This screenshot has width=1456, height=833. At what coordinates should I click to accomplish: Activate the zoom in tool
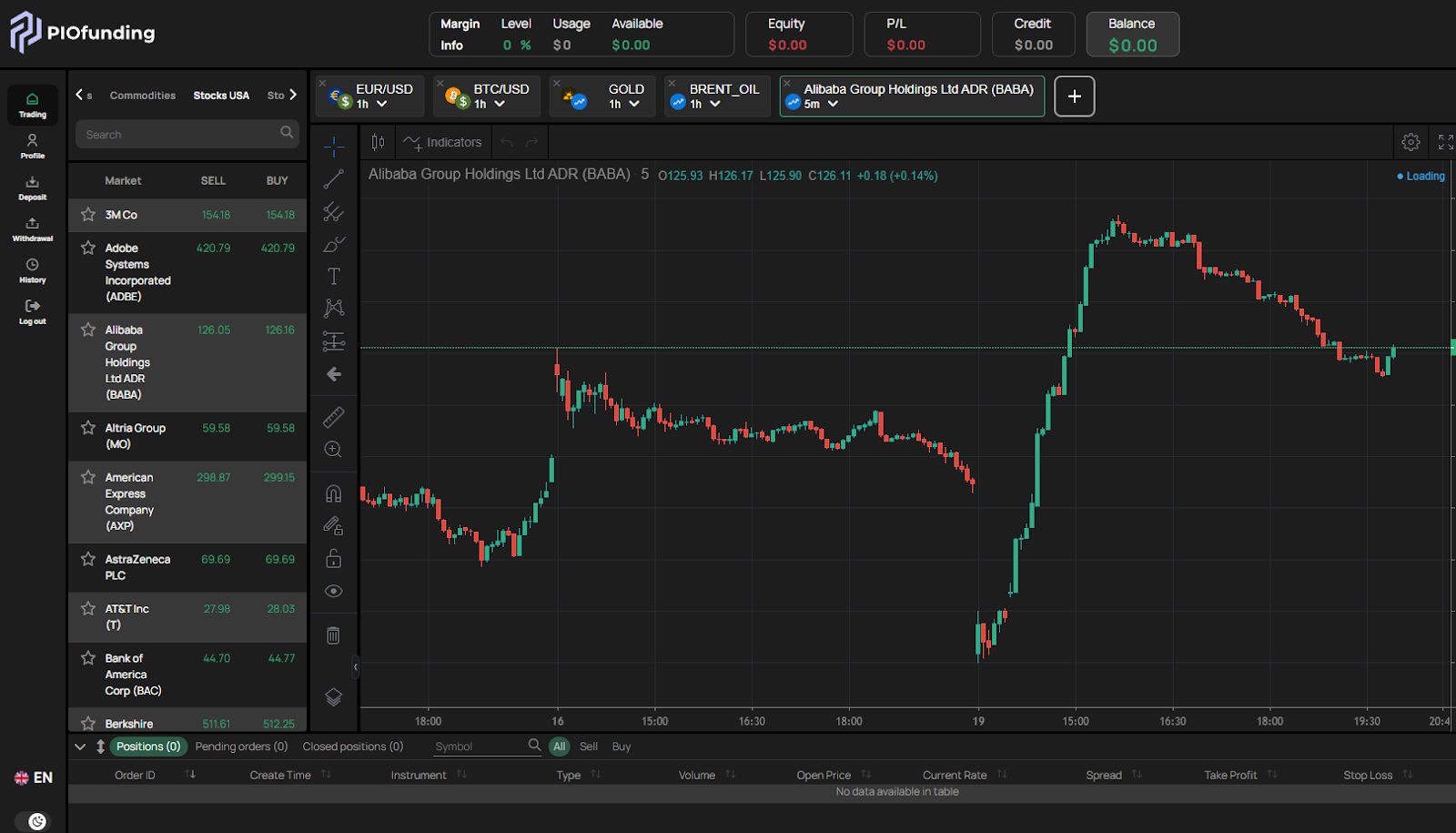(x=334, y=450)
